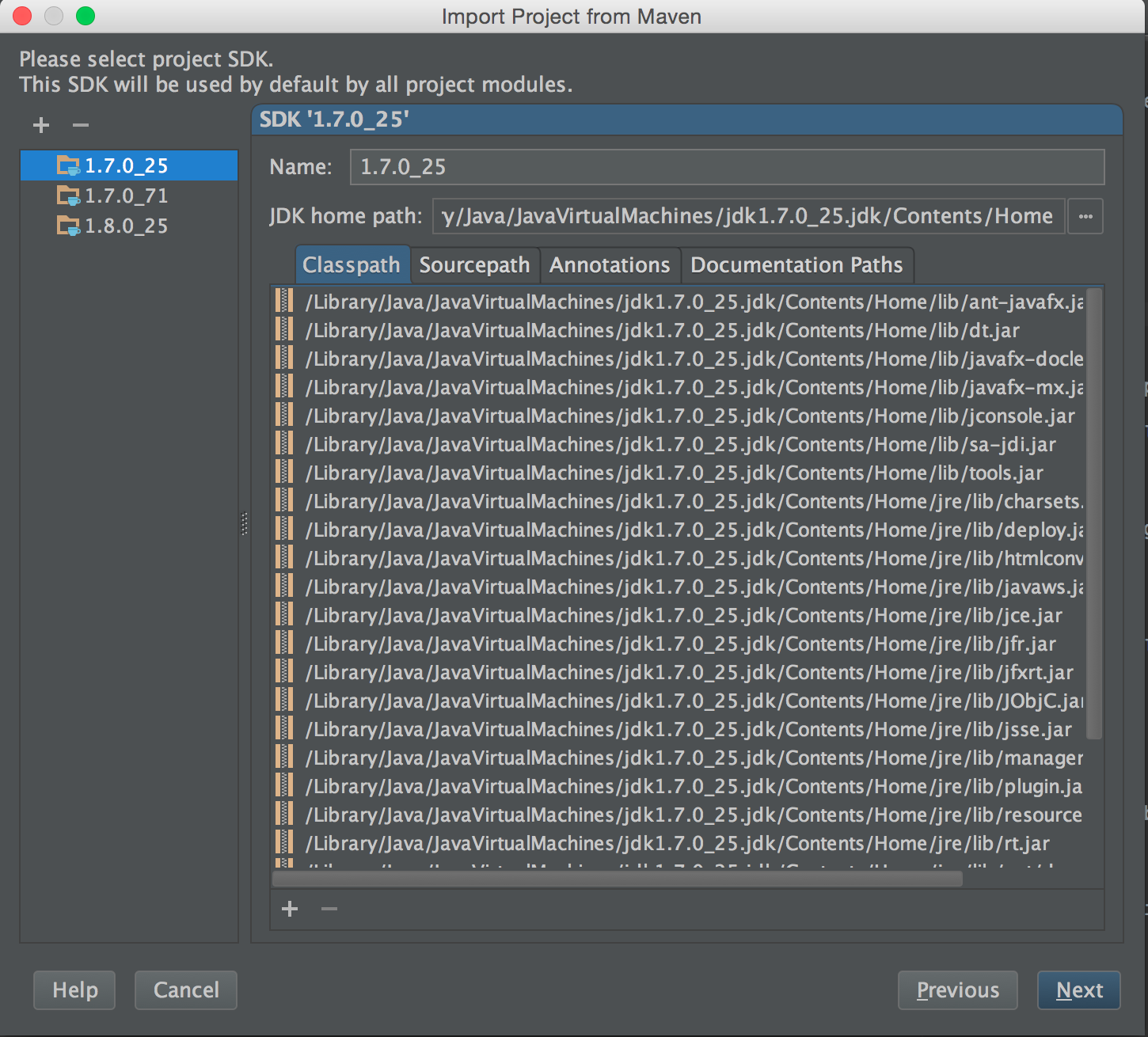The height and width of the screenshot is (1037, 1148).
Task: Select the 1.7.0_71 SDK
Action: tap(125, 196)
